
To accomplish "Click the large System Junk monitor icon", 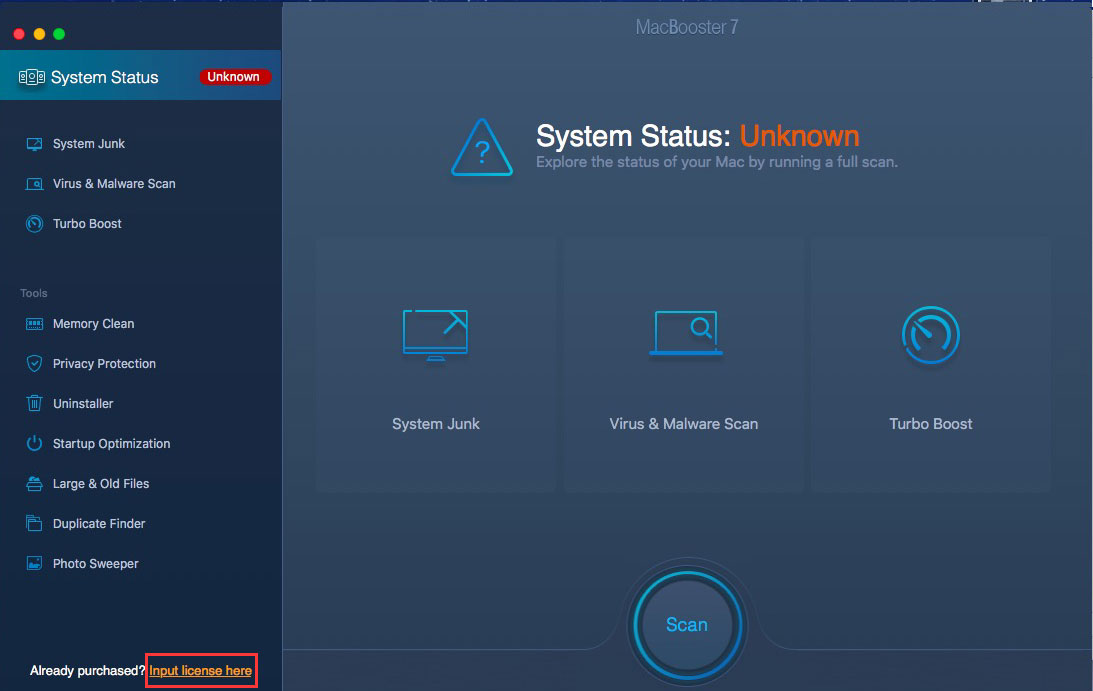I will [436, 335].
